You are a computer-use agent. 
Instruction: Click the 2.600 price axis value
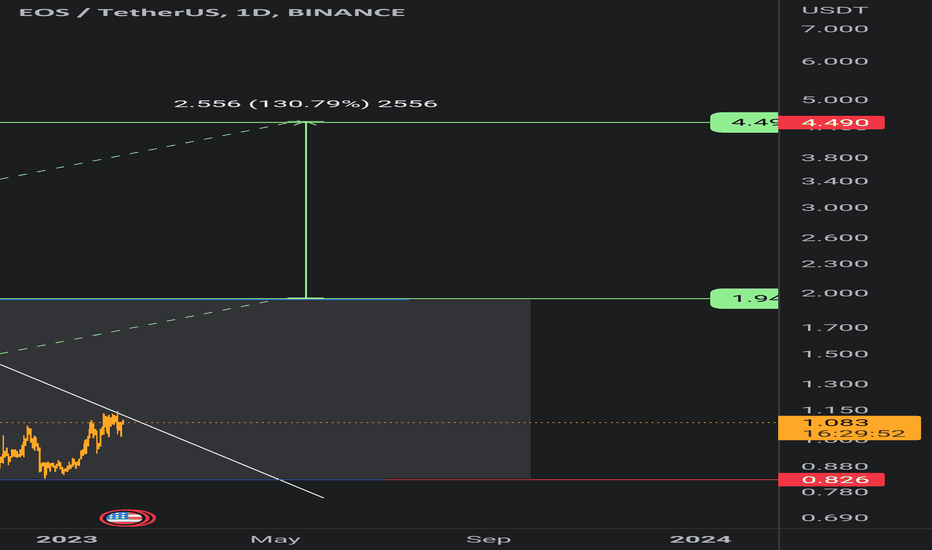tap(835, 238)
